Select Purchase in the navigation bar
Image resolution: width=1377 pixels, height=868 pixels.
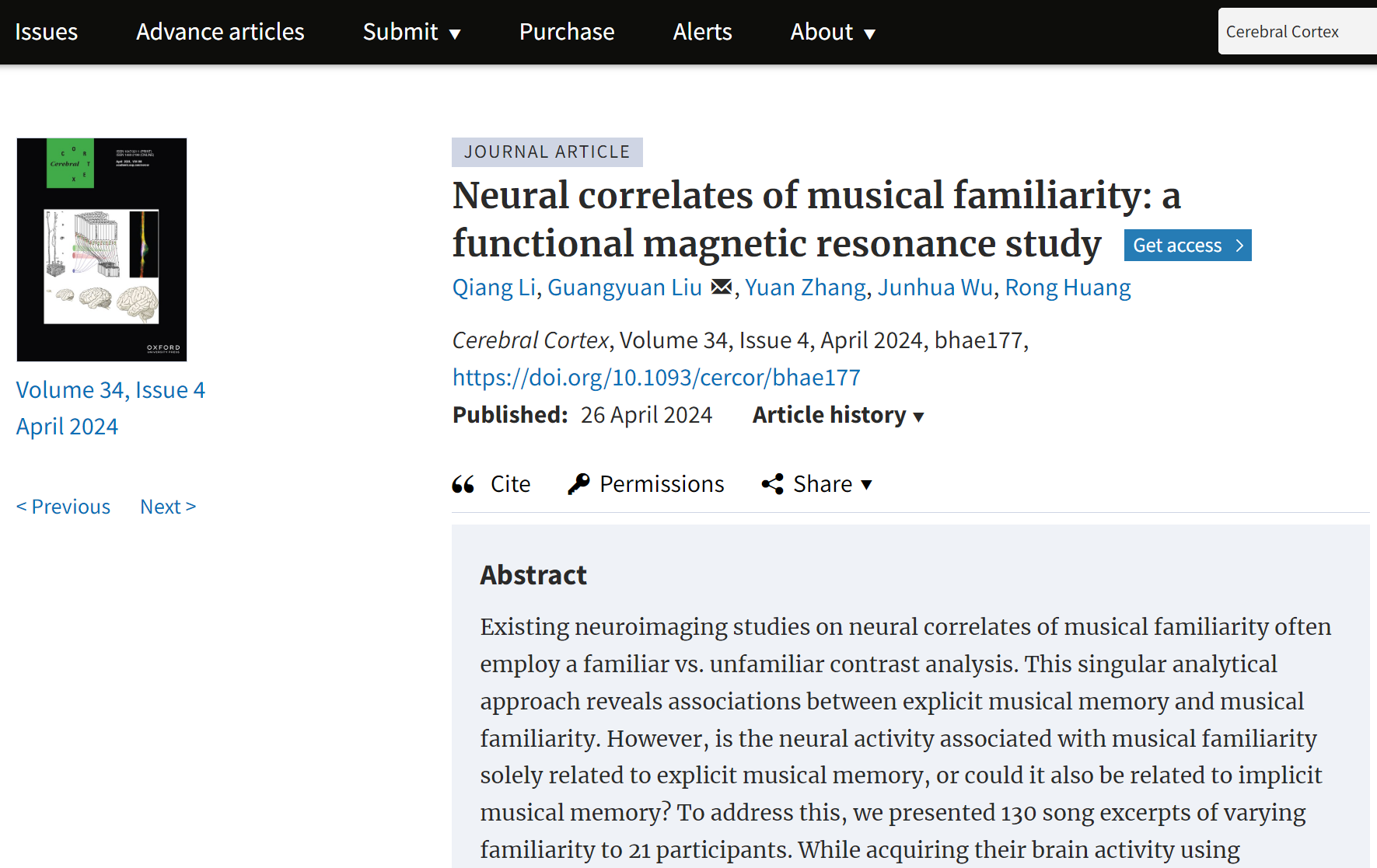(x=567, y=32)
